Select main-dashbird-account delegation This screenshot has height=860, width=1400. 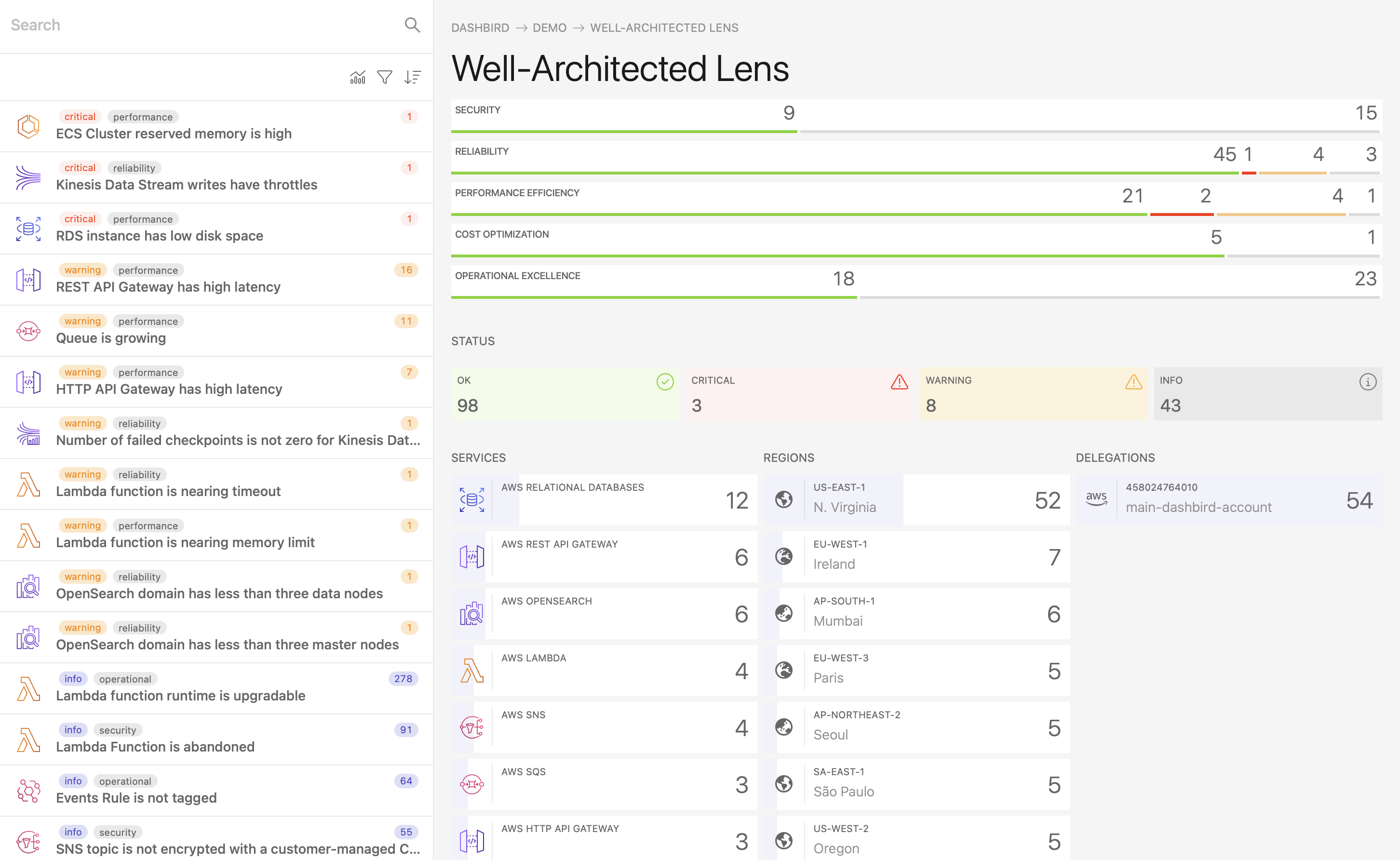point(1229,500)
